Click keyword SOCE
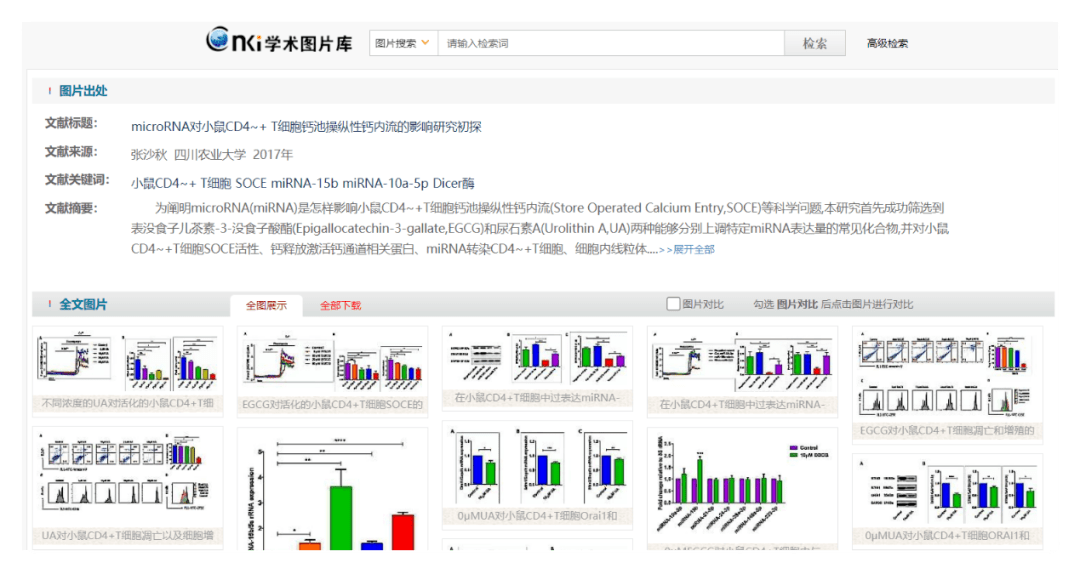 pyautogui.click(x=251, y=183)
